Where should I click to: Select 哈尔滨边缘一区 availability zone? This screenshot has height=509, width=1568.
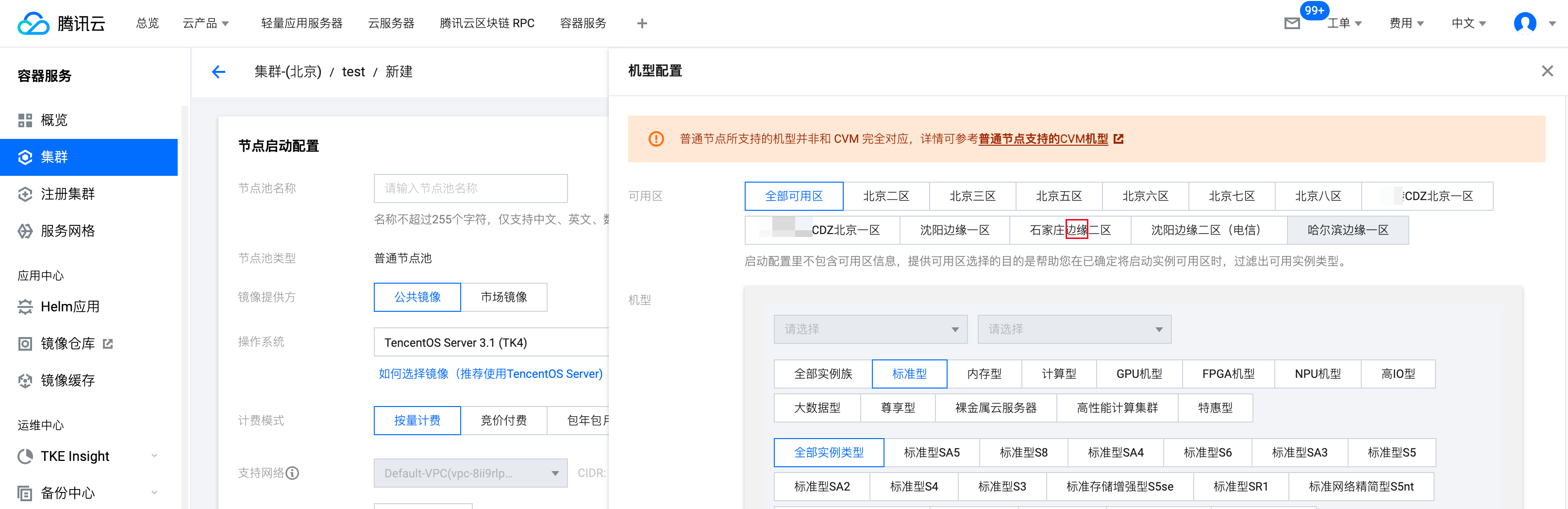[1348, 230]
